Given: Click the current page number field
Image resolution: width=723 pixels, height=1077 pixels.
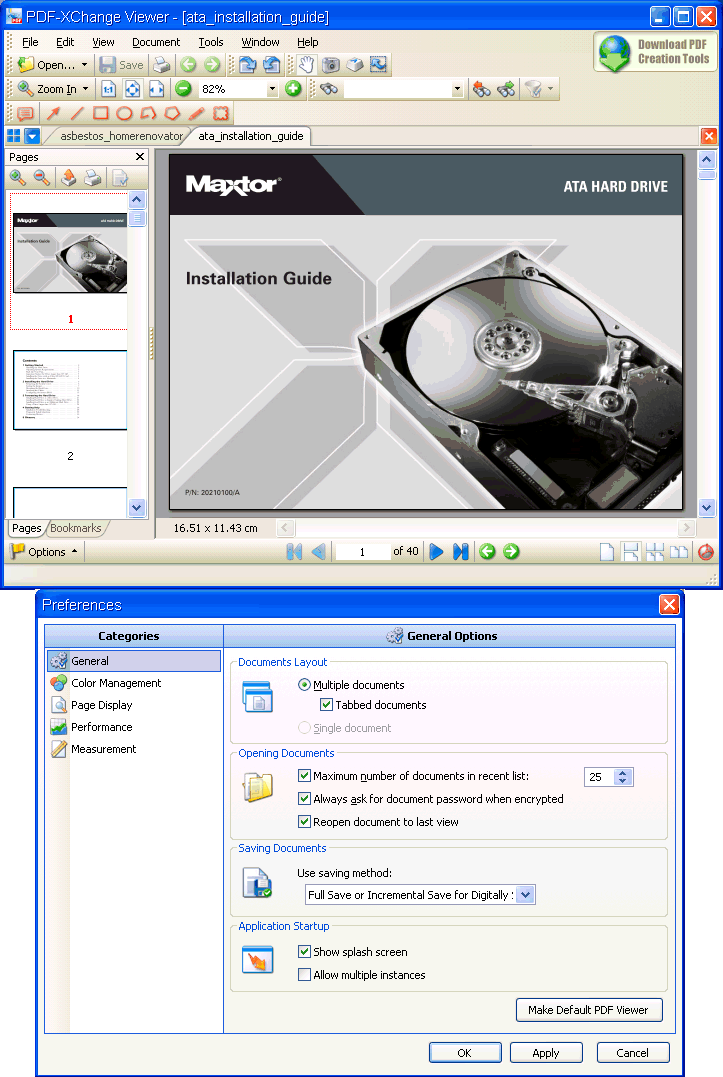Looking at the screenshot, I should (x=362, y=552).
